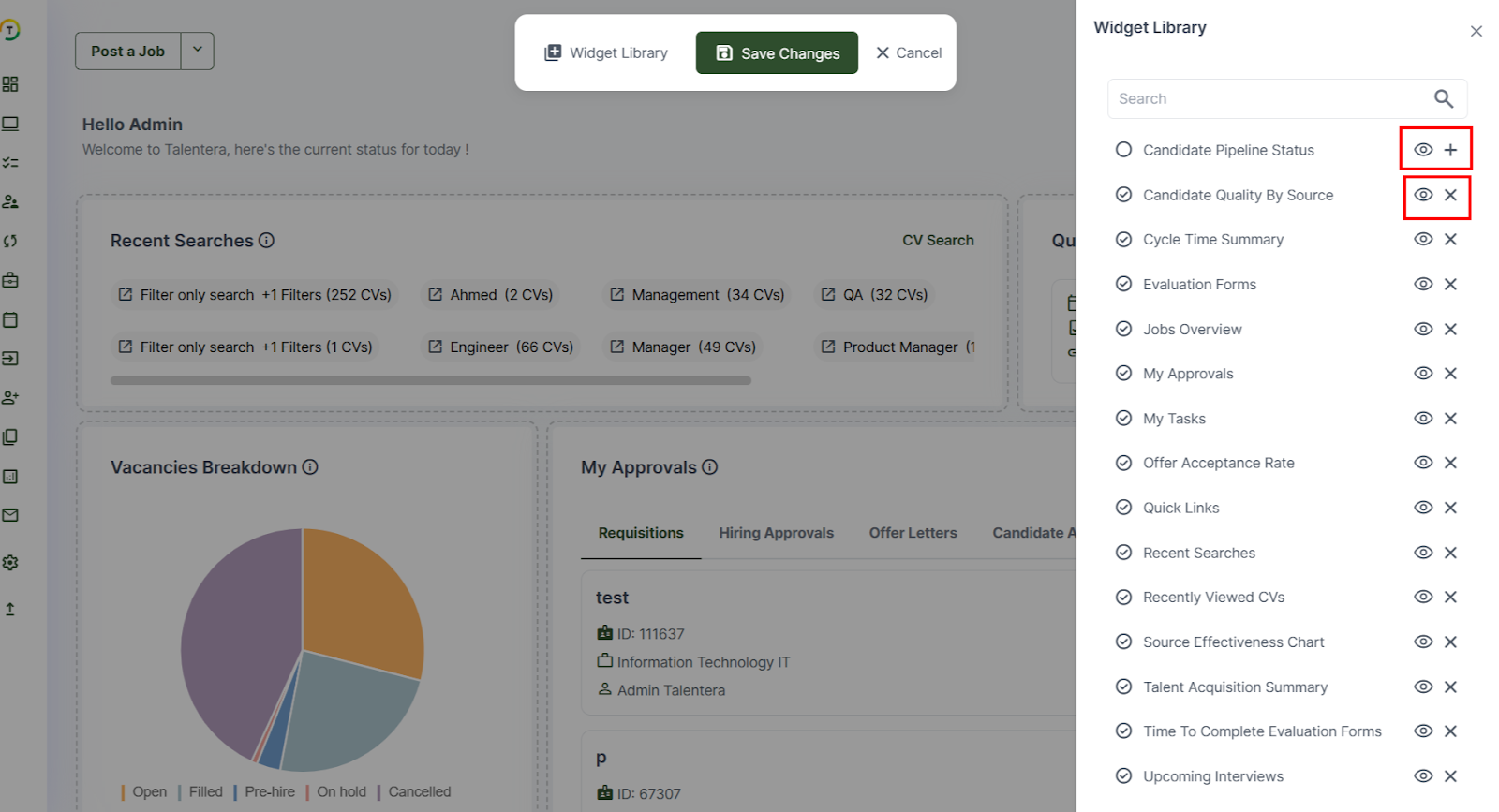This screenshot has height=812, width=1499.
Task: Click info icon beside Vacancies Breakdown
Action: 310,467
